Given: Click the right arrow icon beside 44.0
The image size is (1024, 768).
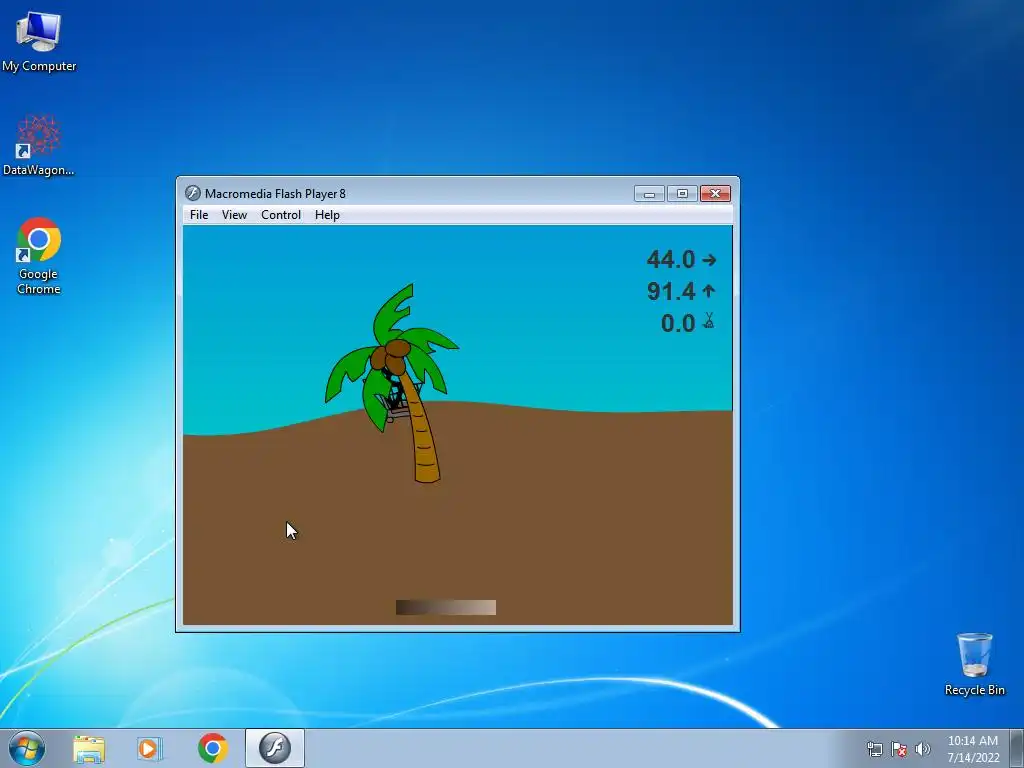Looking at the screenshot, I should click(x=709, y=260).
